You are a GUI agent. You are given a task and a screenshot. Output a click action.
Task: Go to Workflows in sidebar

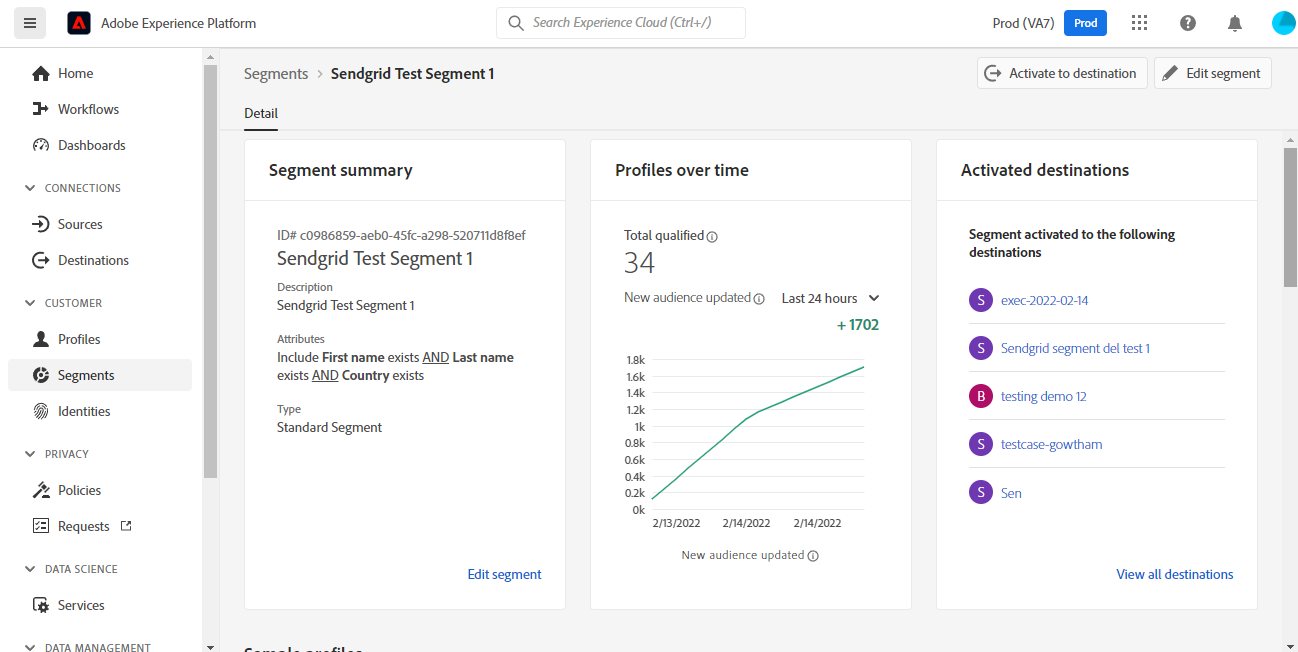88,109
